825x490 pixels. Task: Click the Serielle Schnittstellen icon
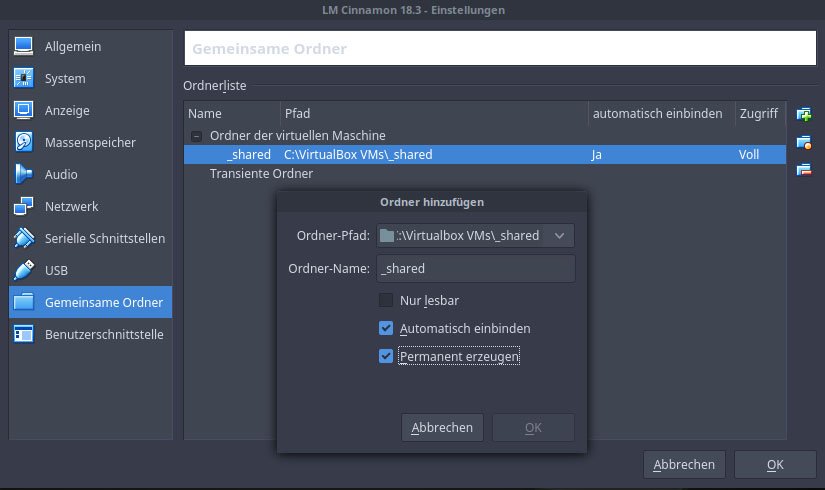click(x=23, y=238)
